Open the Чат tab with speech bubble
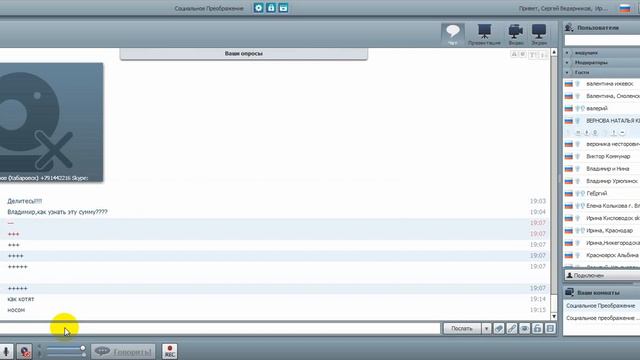Screen dimensions: 640x360 tap(453, 34)
